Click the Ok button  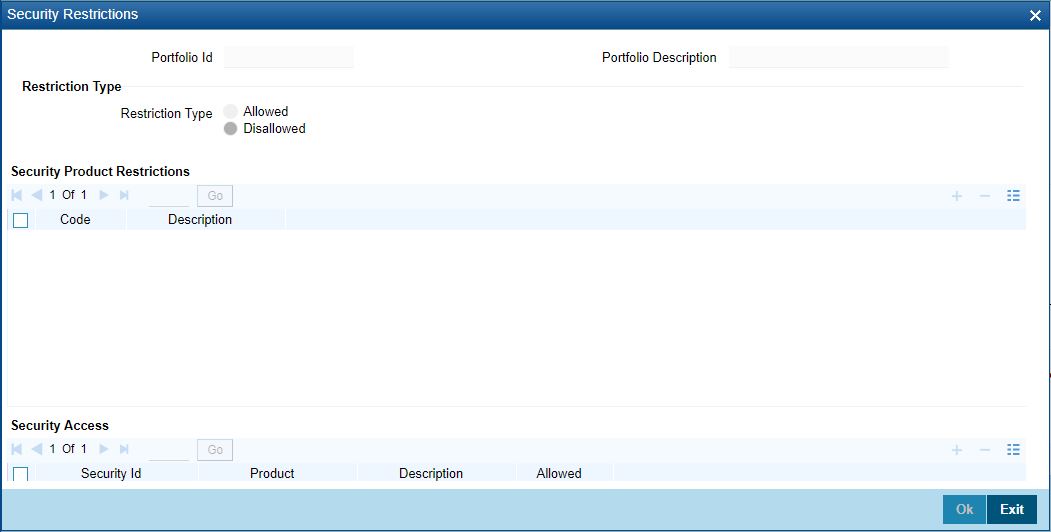[x=965, y=509]
